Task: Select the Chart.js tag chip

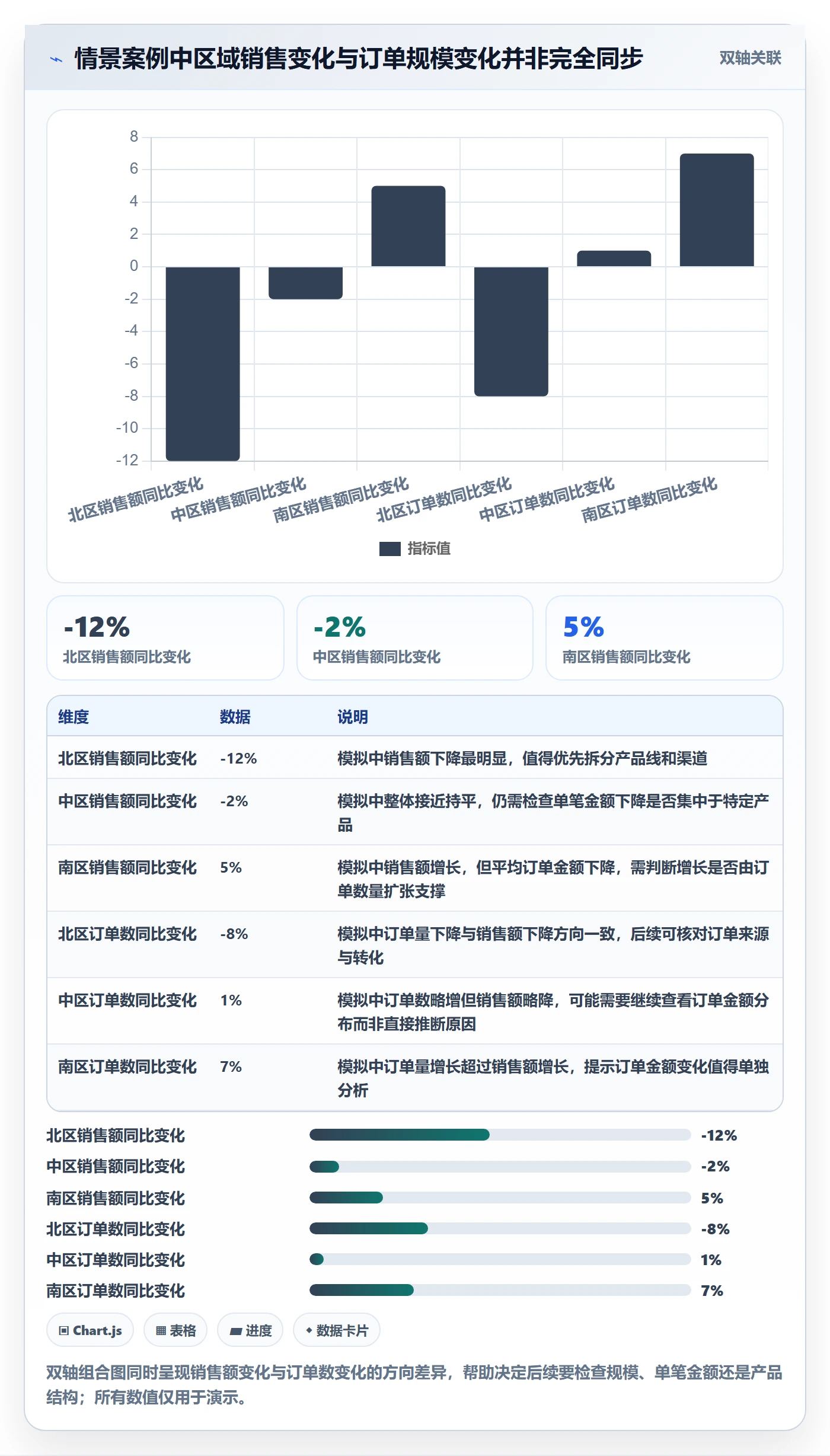Action: point(90,1330)
